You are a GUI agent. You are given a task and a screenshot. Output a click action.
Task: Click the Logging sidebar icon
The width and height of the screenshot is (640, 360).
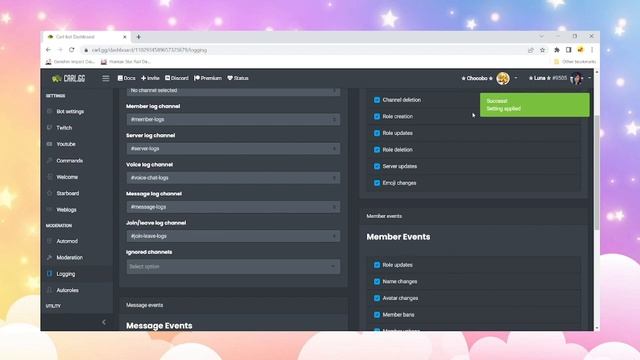coord(49,274)
